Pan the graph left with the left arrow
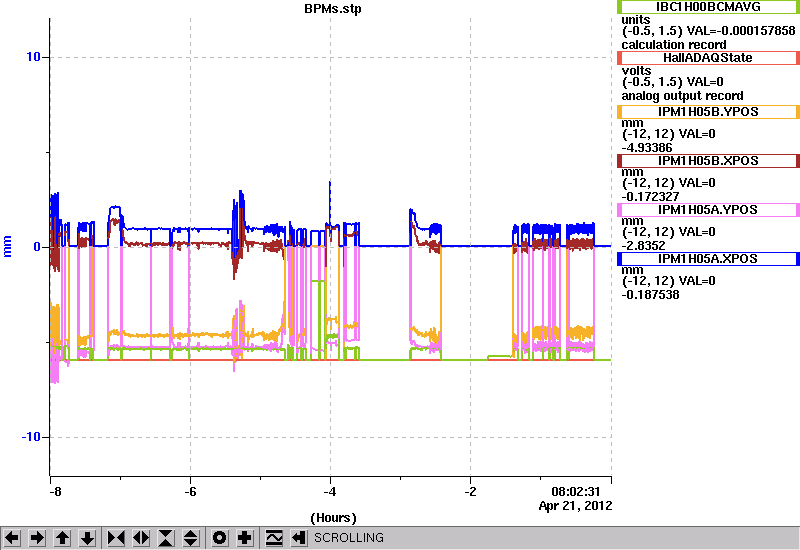This screenshot has height=550, width=800. point(12,538)
